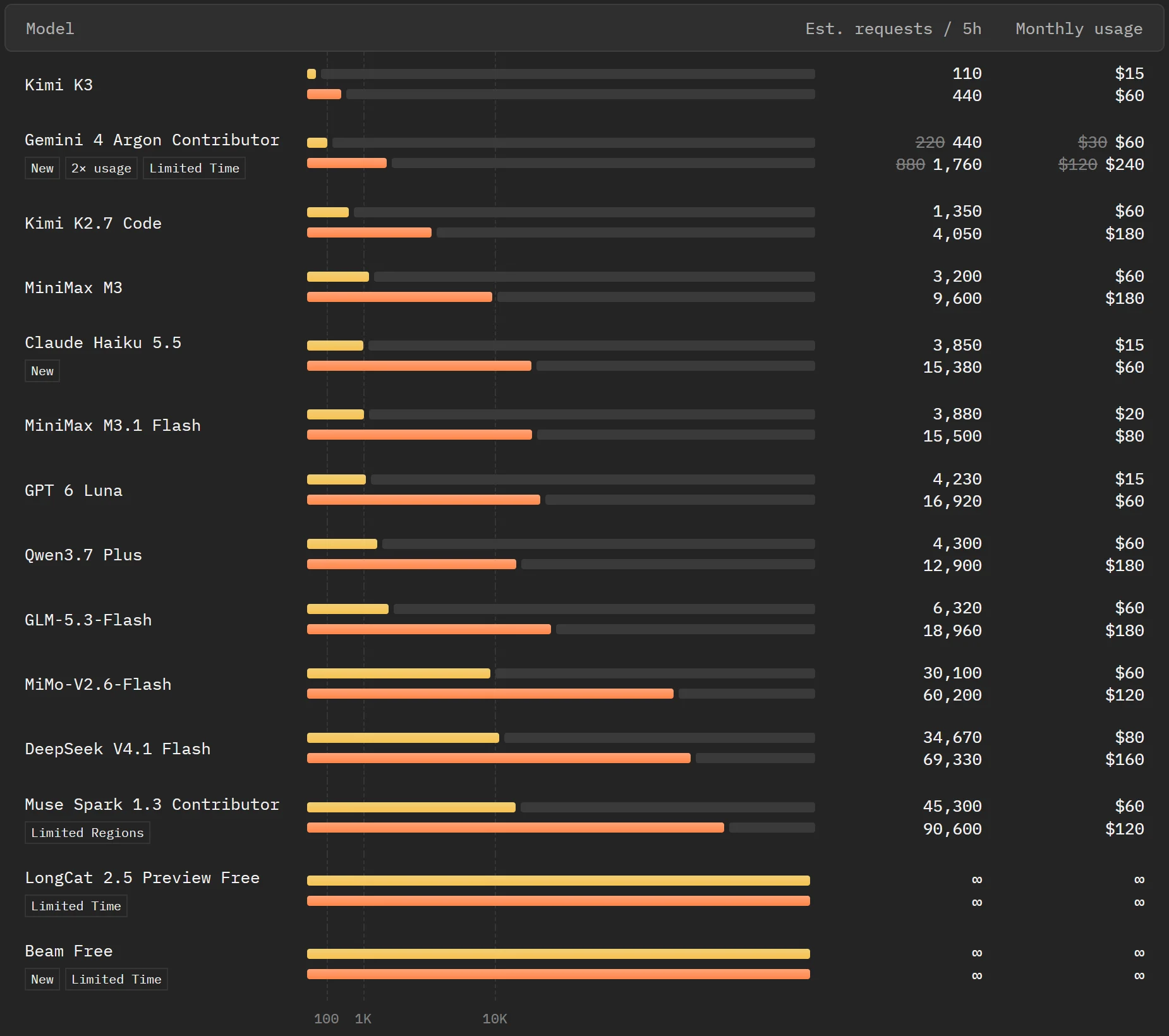Viewport: 1169px width, 1036px height.
Task: Click the 90,600 requests value
Action: tap(952, 829)
